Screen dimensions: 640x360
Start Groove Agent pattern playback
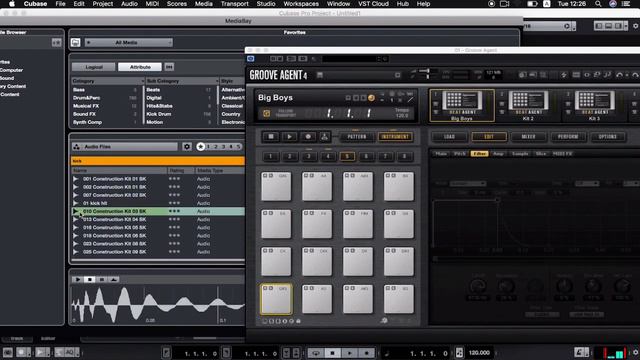[289, 137]
